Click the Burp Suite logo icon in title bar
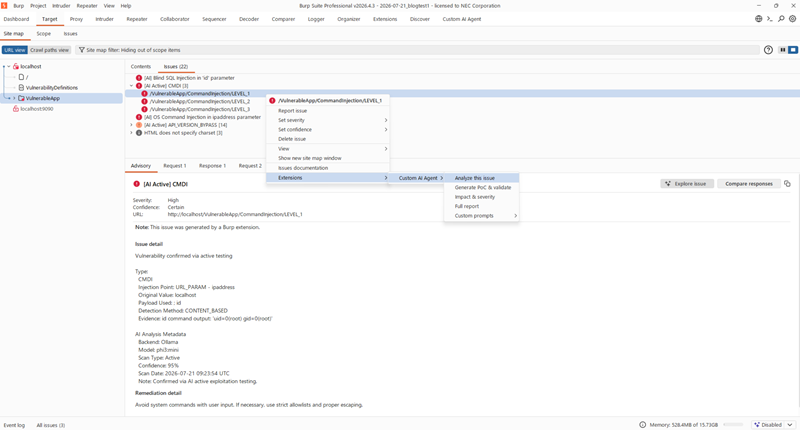 4,6
